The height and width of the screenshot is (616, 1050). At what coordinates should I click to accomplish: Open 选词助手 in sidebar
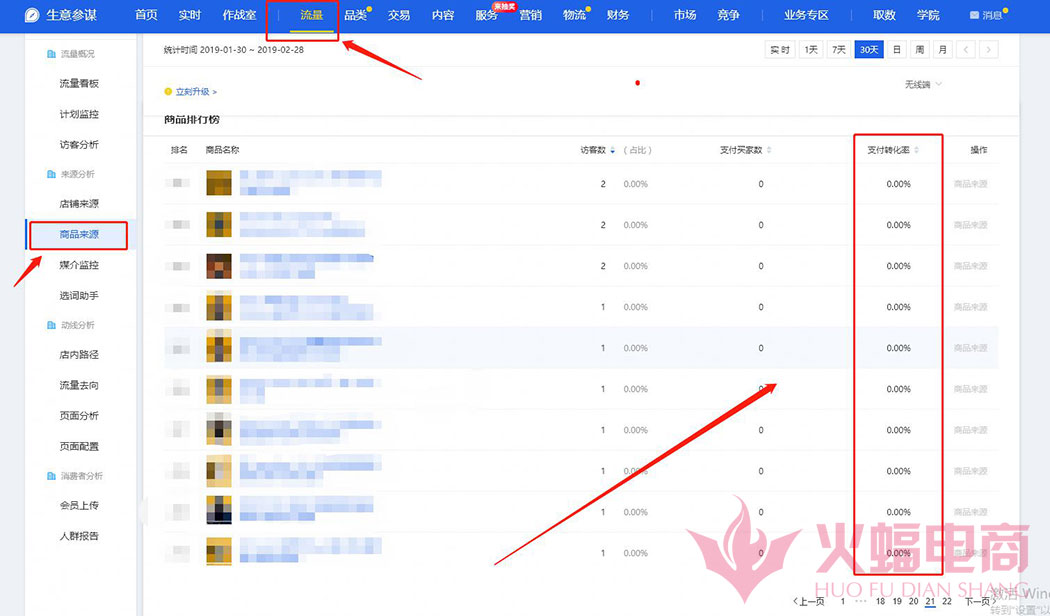[79, 295]
